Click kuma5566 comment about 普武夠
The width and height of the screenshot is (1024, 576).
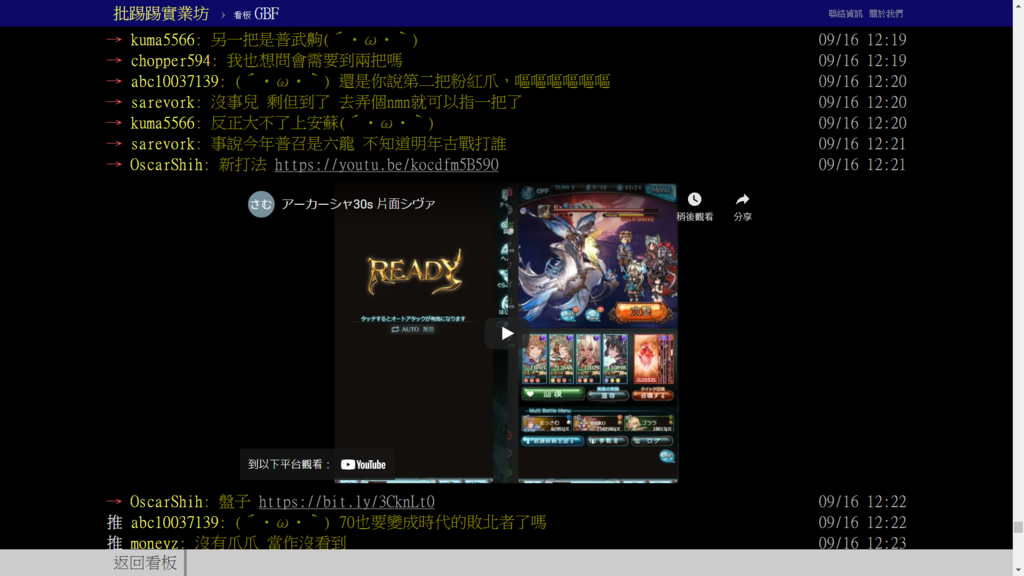[x=314, y=40]
